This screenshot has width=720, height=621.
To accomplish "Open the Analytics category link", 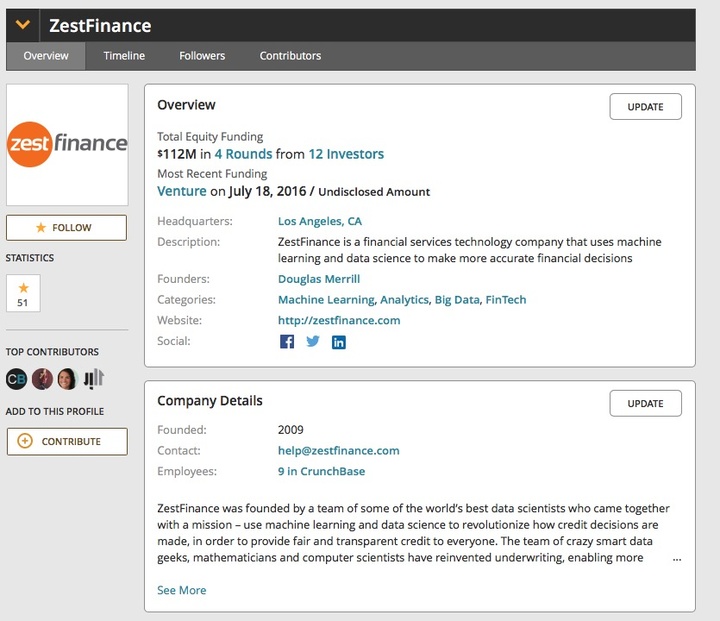I will point(404,299).
